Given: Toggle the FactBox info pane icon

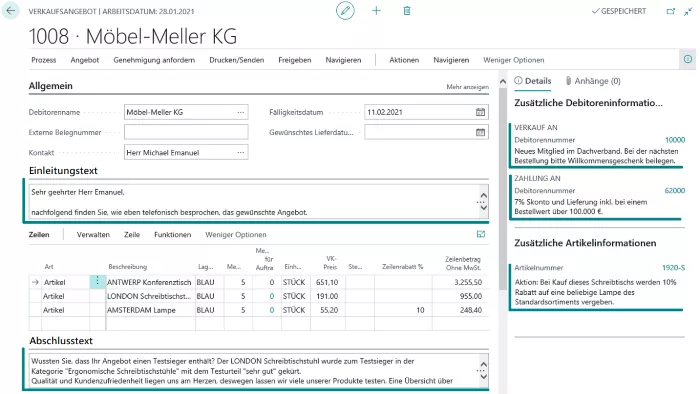Looking at the screenshot, I should coord(688,59).
